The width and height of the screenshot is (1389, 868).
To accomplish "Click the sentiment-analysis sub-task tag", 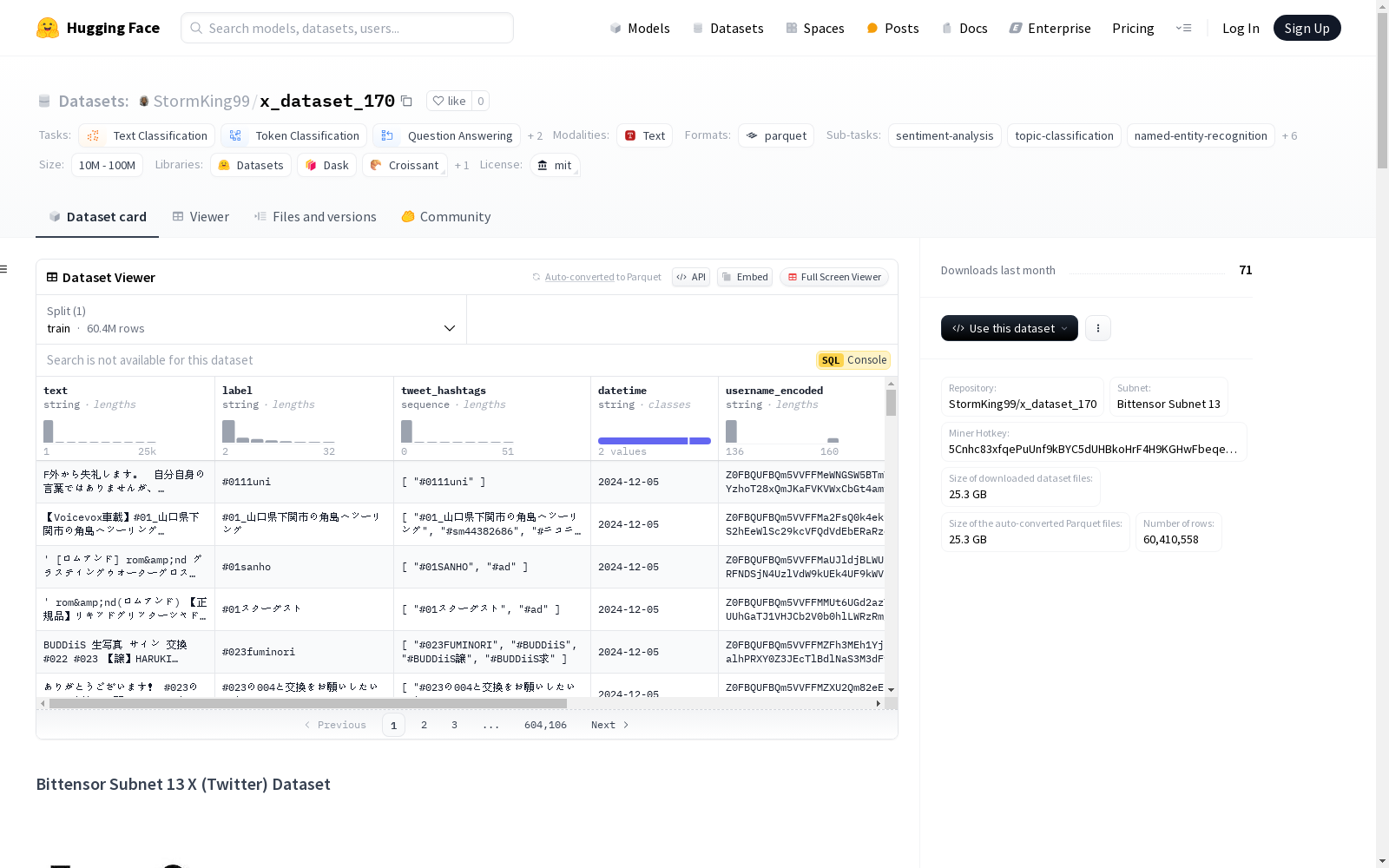I will coord(945,135).
